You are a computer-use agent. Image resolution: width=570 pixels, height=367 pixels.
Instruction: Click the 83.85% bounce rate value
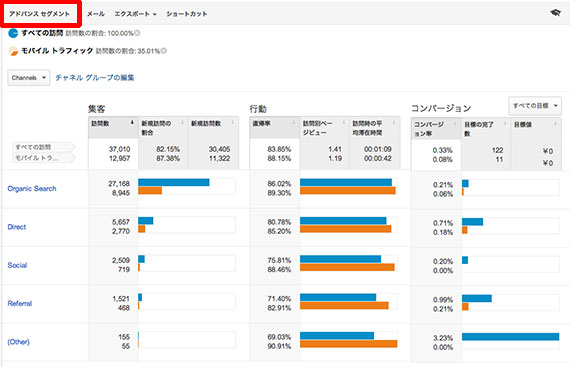tap(279, 149)
